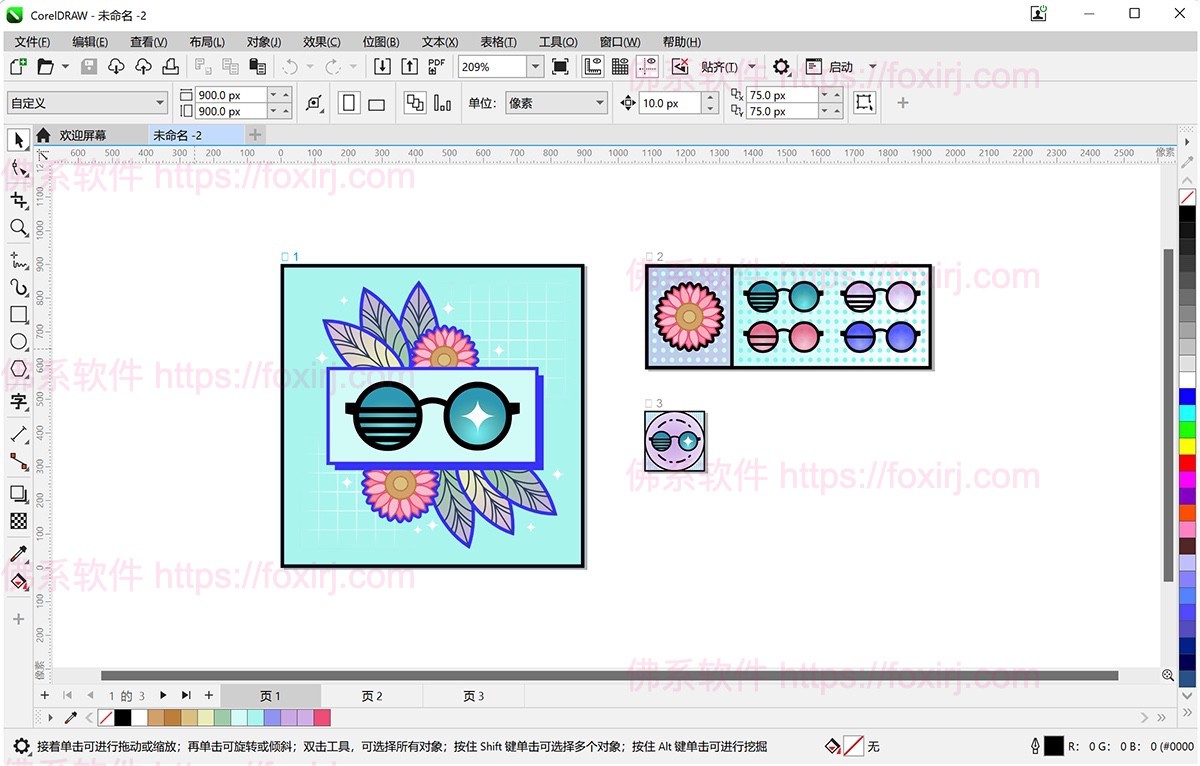The height and width of the screenshot is (766, 1200).
Task: Choose the Ellipse tool
Action: [x=18, y=342]
